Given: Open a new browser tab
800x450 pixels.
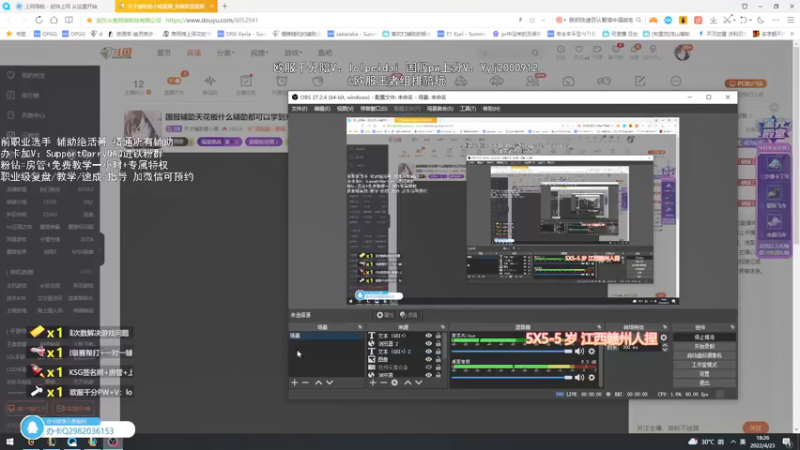Looking at the screenshot, I should [224, 6].
